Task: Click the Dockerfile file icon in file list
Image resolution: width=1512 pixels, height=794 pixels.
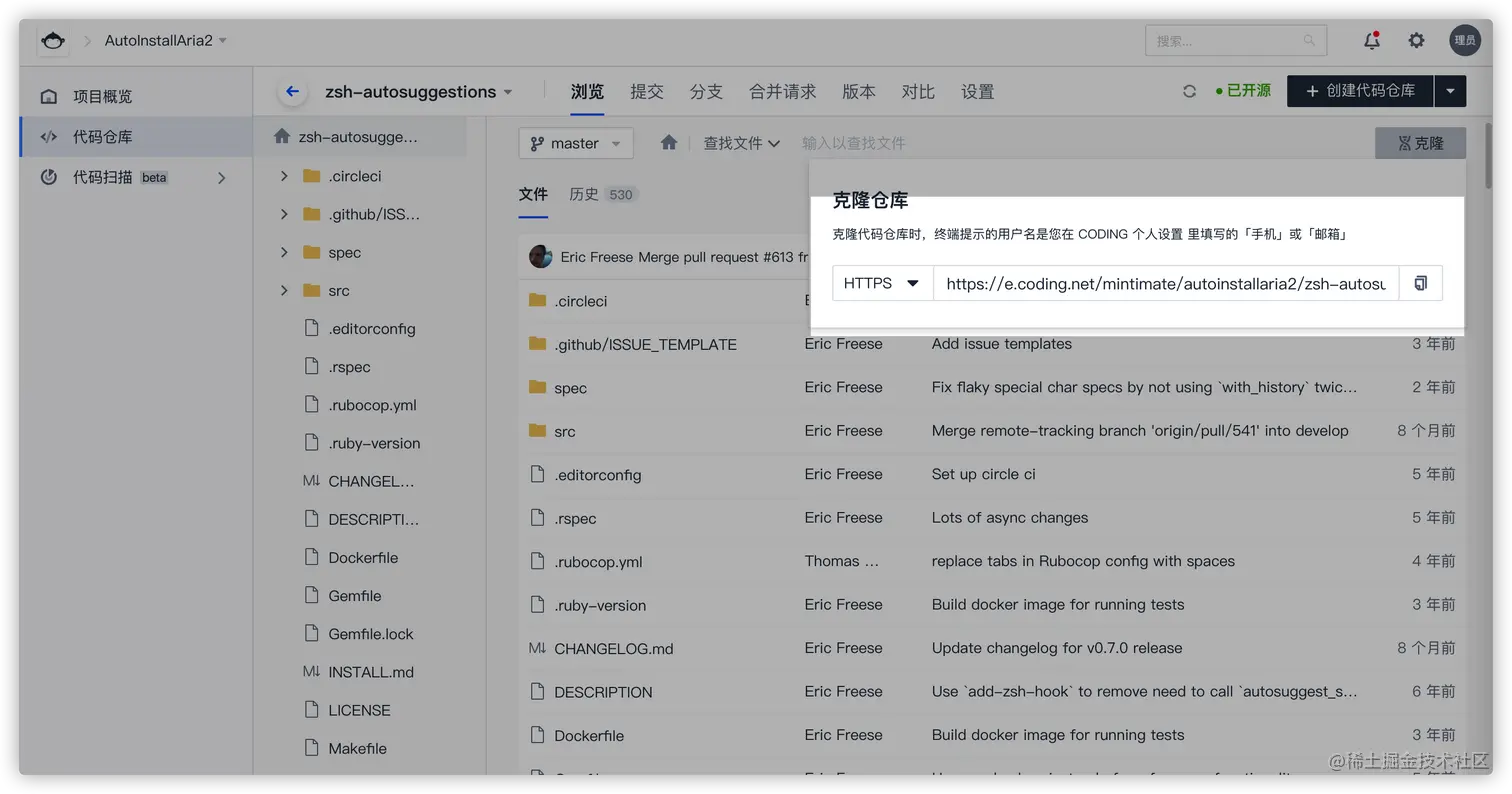Action: pyautogui.click(x=537, y=735)
